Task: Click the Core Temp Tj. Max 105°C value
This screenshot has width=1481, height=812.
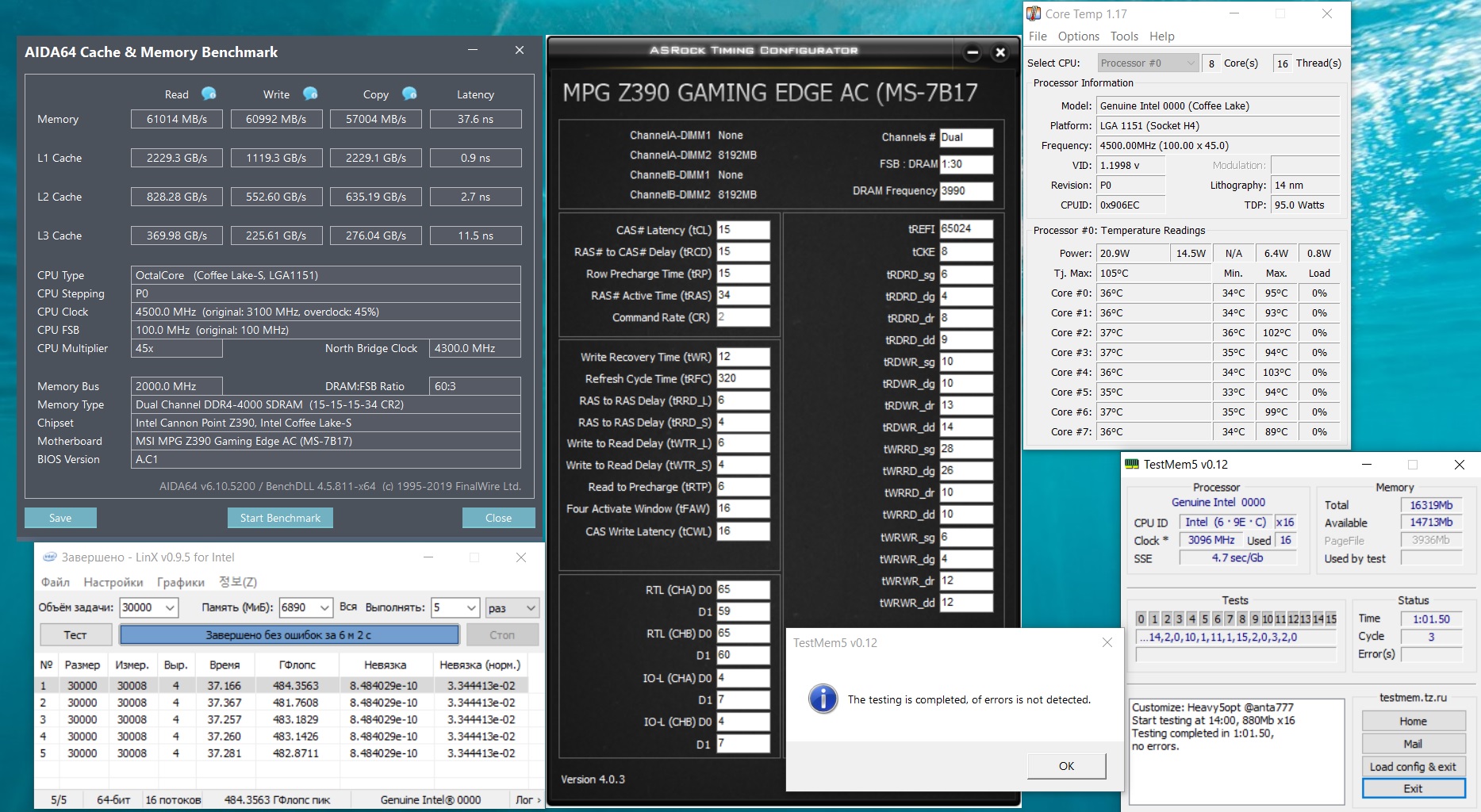Action: tap(1153, 273)
